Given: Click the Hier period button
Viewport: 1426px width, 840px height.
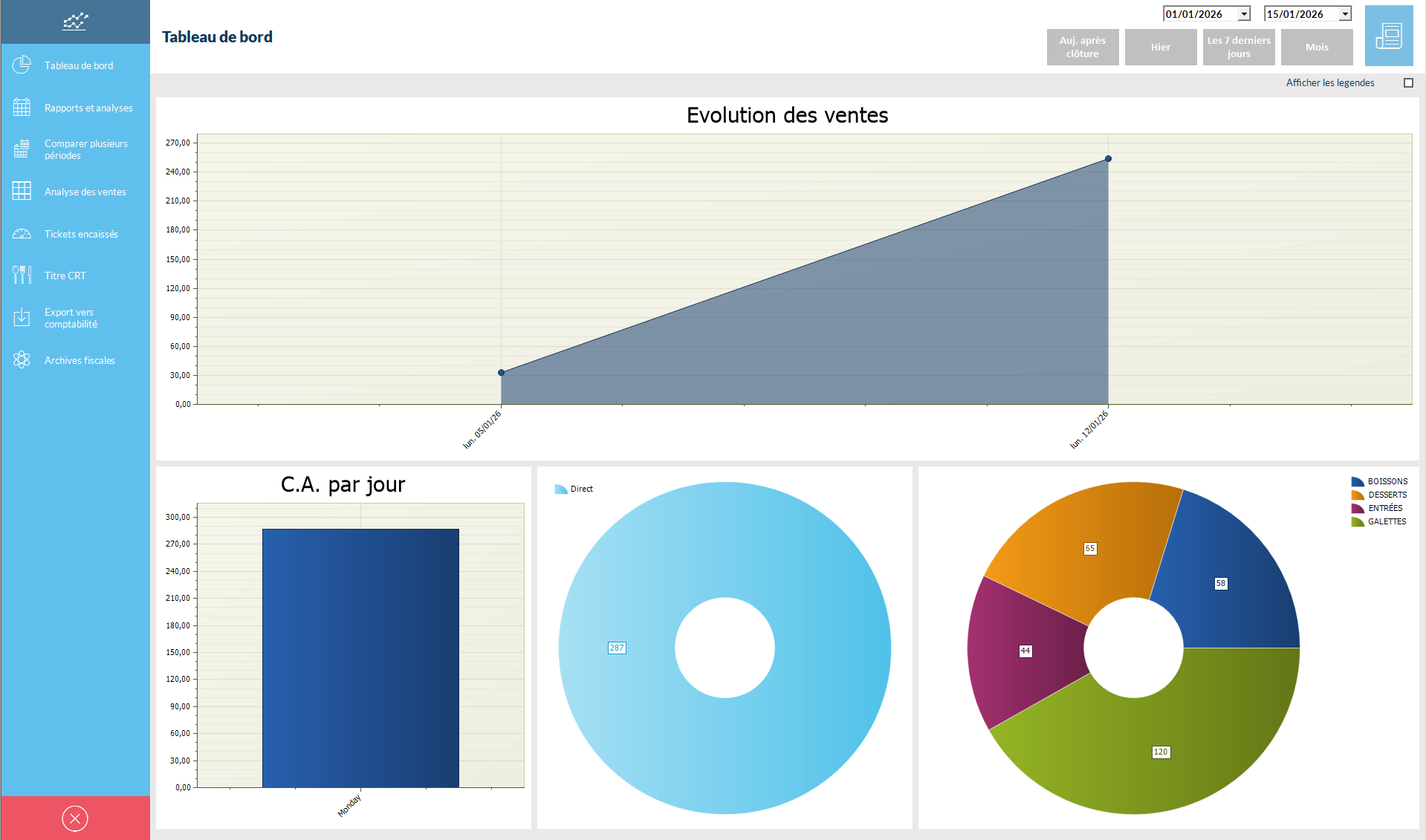Looking at the screenshot, I should coord(1160,48).
